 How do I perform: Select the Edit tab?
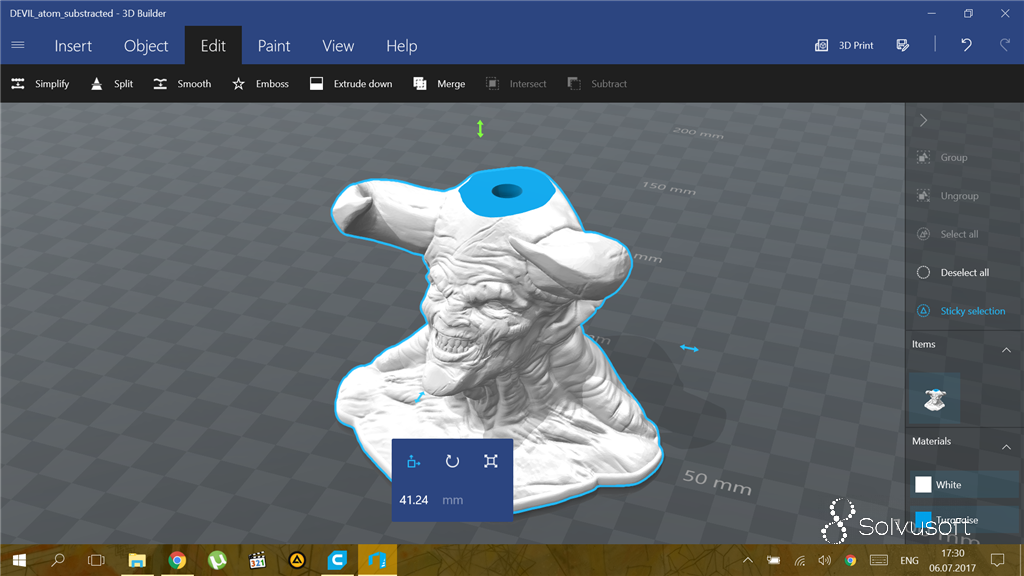(213, 46)
